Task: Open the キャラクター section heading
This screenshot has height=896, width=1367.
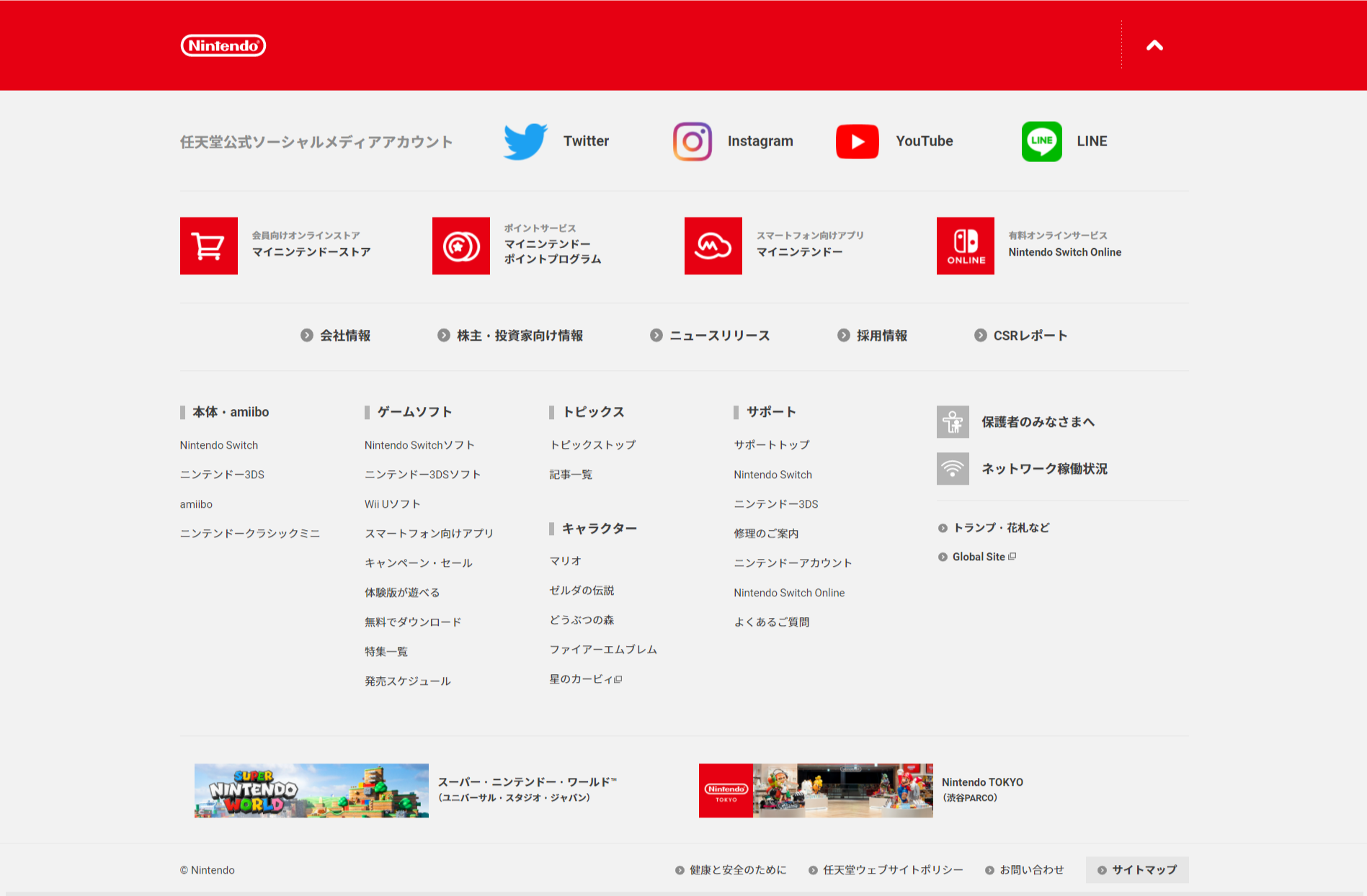Action: 600,529
